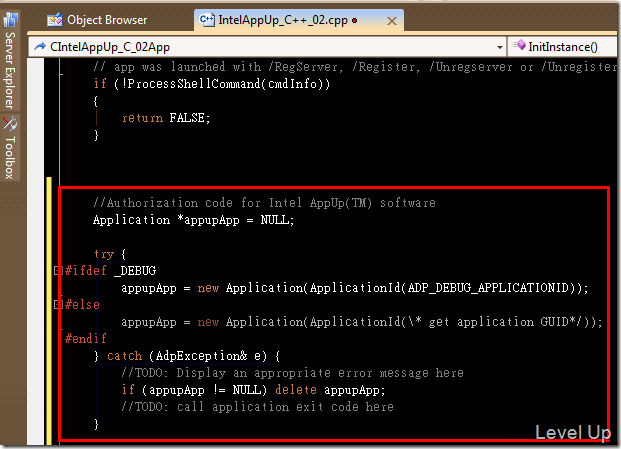Open the CIntelAppUp_C_02App class dropdown
The height and width of the screenshot is (449, 621).
pyautogui.click(x=267, y=47)
